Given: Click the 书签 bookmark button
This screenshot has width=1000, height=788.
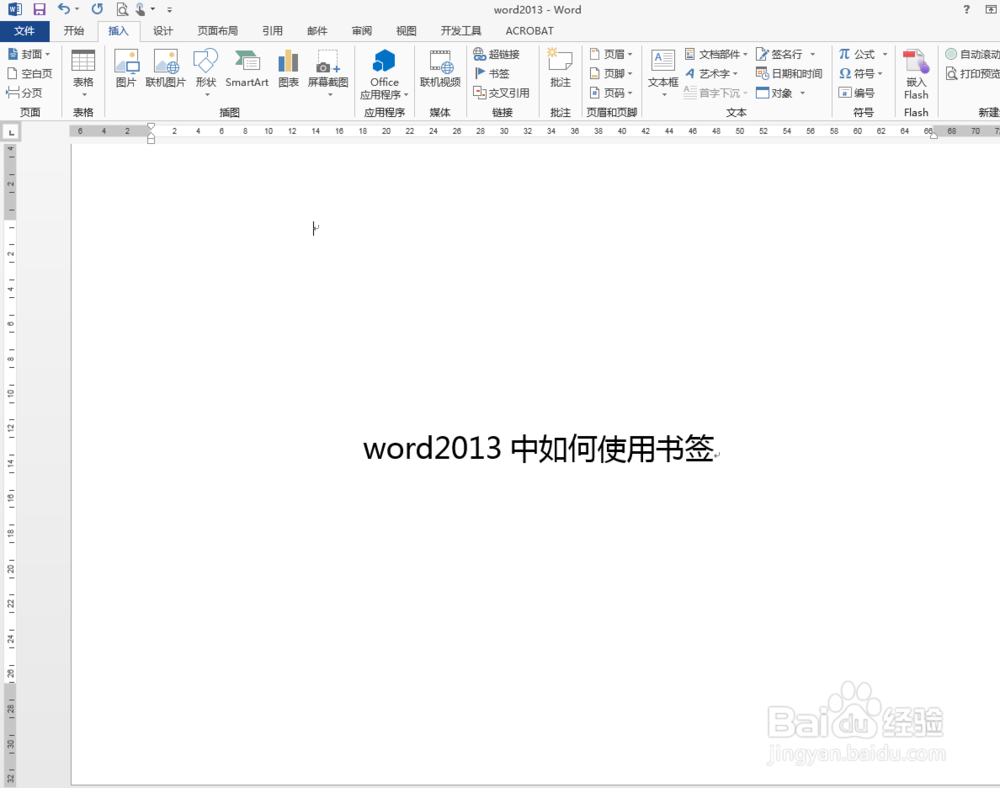Looking at the screenshot, I should [x=492, y=73].
